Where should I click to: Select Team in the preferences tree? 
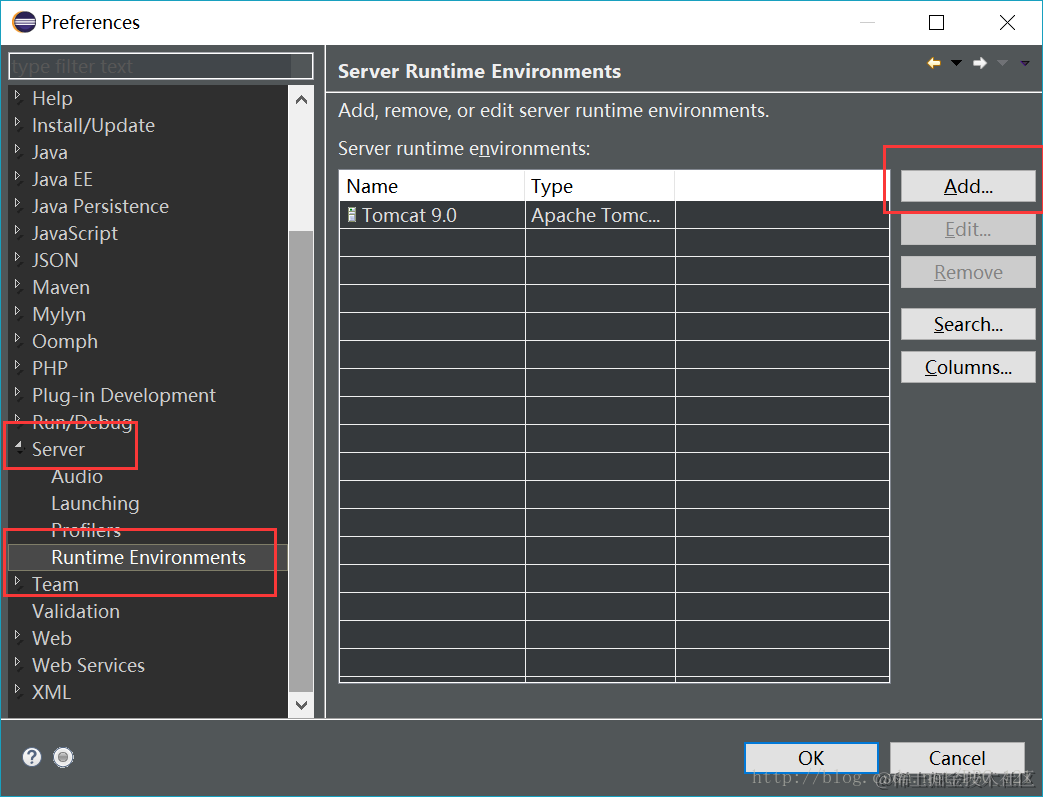[x=55, y=584]
